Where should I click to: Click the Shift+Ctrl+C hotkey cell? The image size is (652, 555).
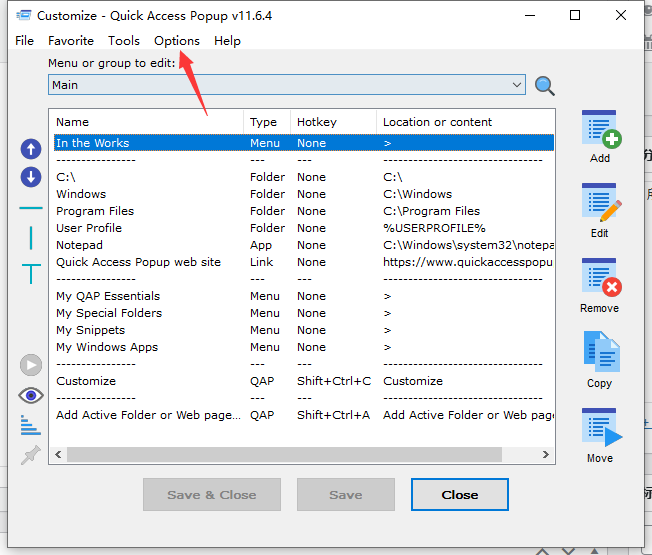[x=334, y=381]
